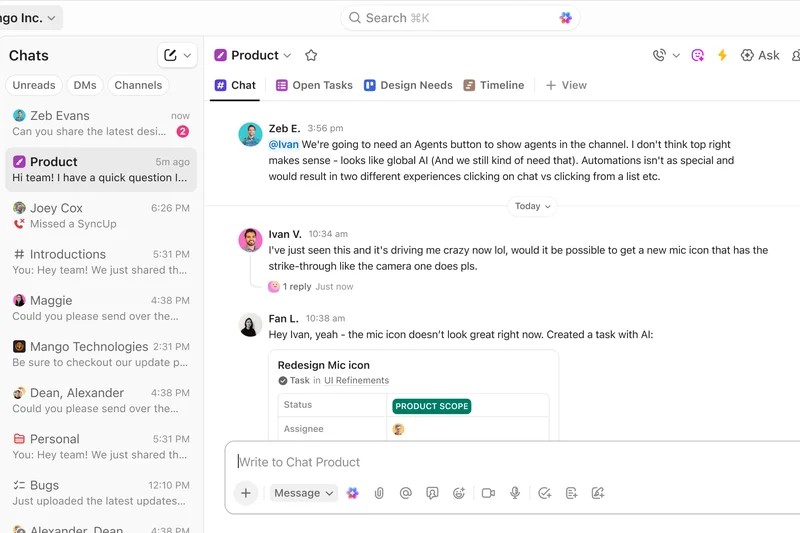
Task: Click the Ask AI button
Action: [760, 56]
